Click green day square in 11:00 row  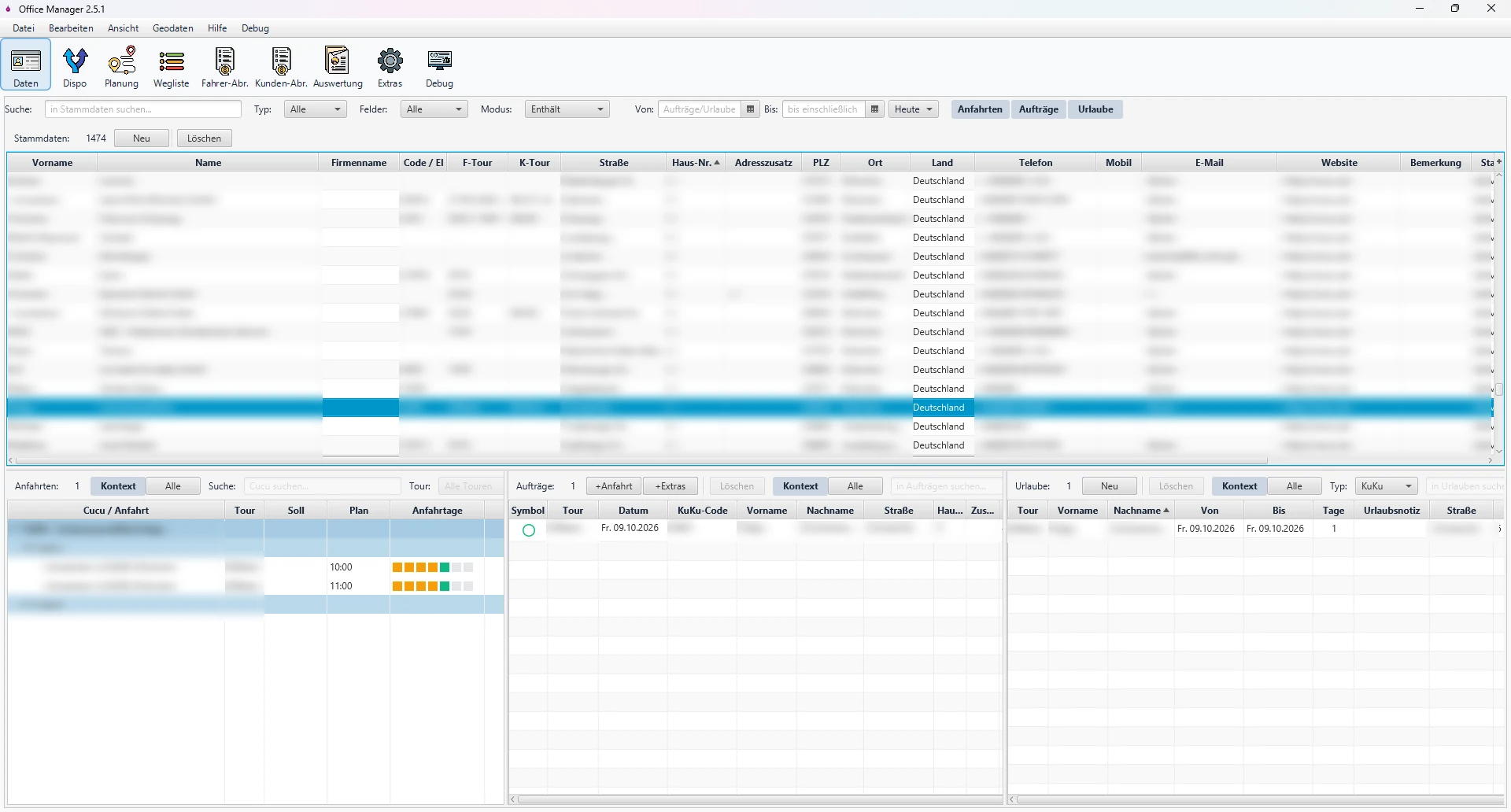pos(445,586)
